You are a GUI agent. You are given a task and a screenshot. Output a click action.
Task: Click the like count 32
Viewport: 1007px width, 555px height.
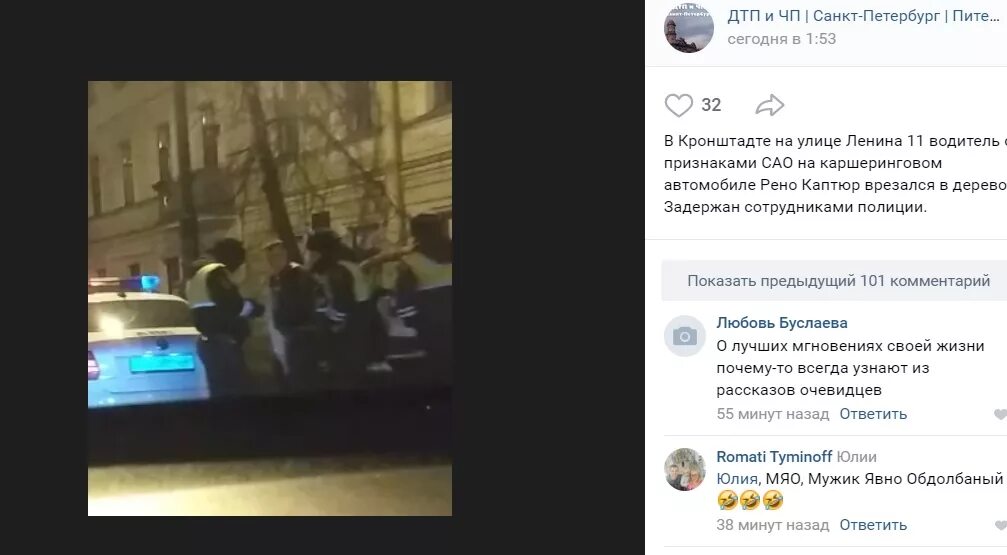[711, 105]
